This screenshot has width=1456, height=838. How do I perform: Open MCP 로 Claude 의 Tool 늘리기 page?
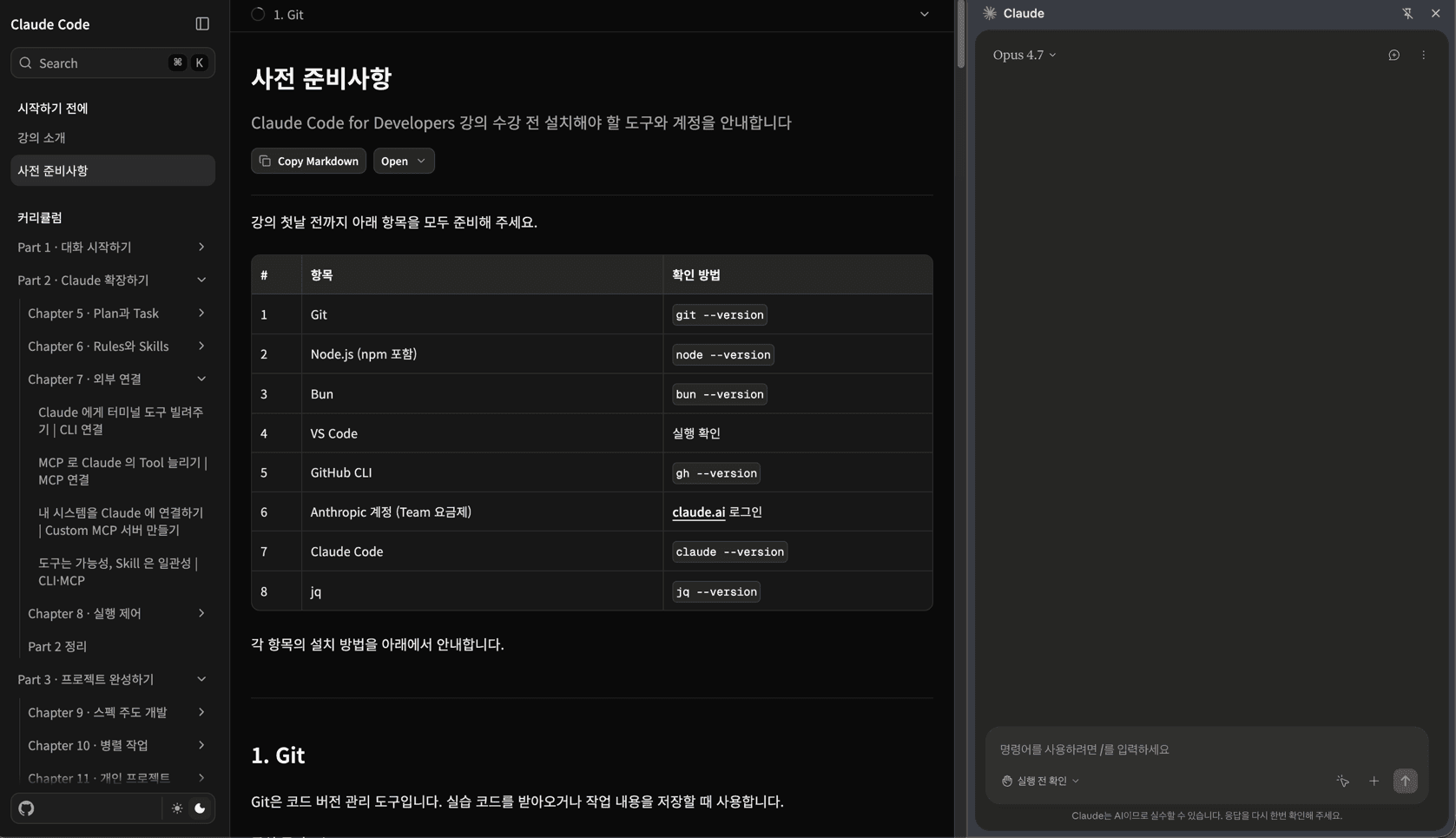tap(122, 471)
